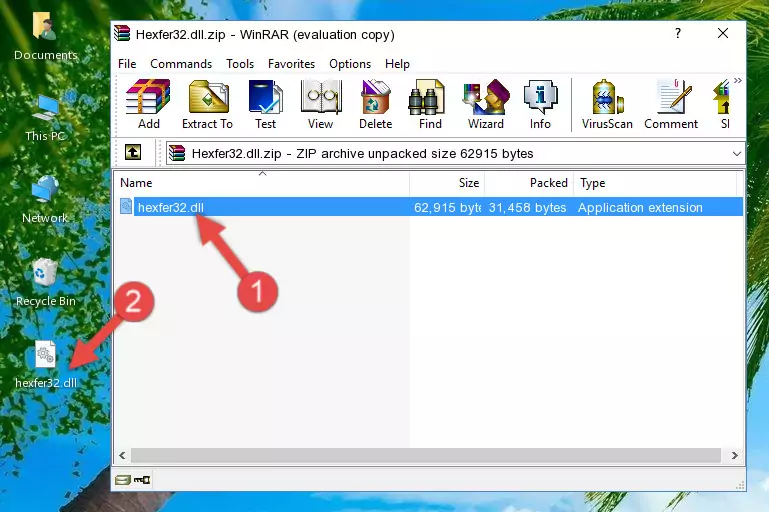Expand the archive path dropdown
The height and width of the screenshot is (512, 769).
737,154
